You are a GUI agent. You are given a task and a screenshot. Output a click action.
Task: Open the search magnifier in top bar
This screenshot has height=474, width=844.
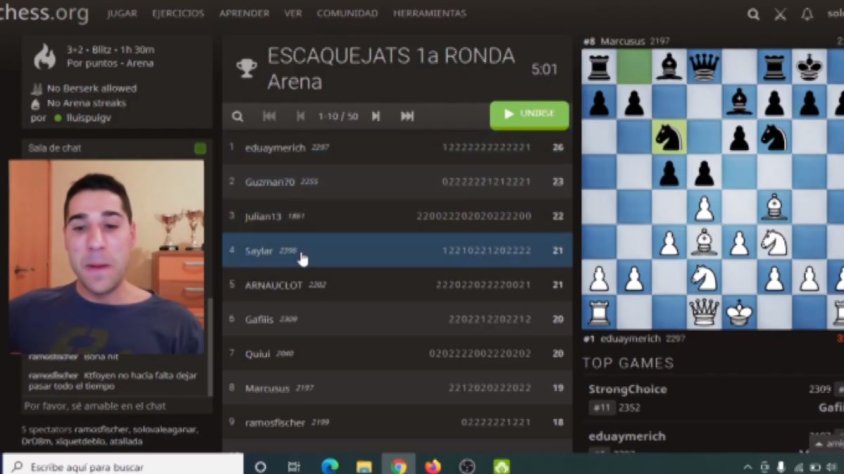[753, 14]
